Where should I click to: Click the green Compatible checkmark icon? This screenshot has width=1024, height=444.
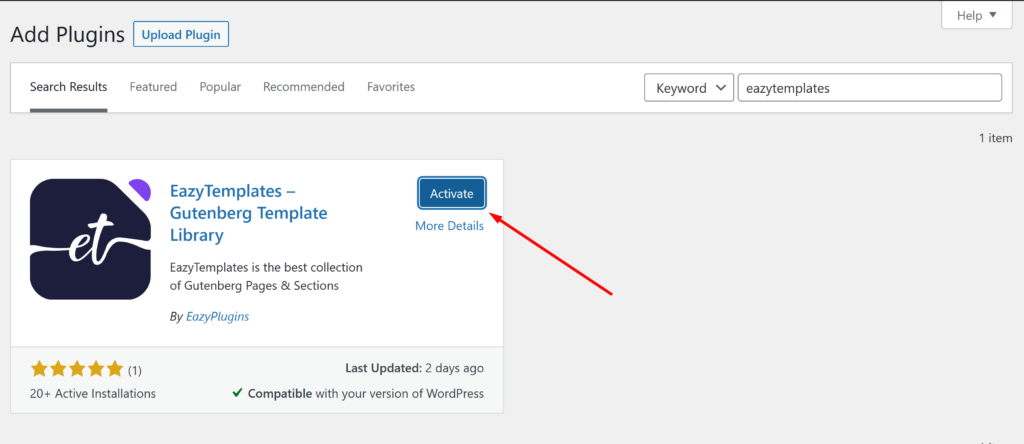point(238,393)
